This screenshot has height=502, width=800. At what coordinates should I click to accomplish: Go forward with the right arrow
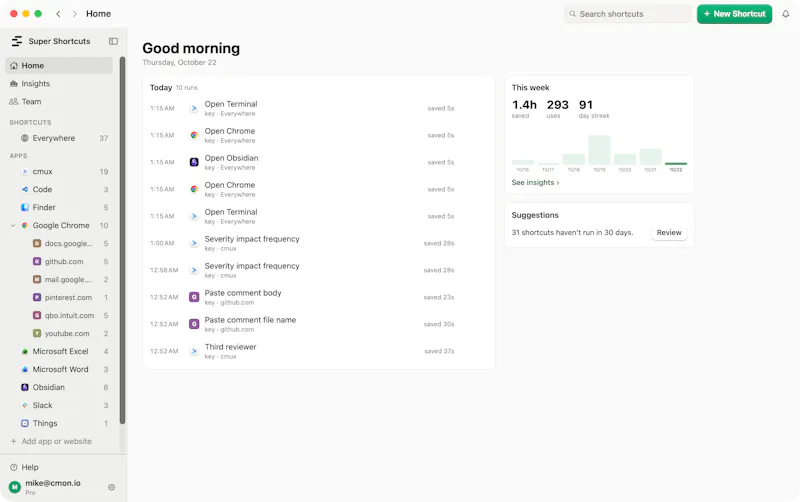pyautogui.click(x=74, y=14)
